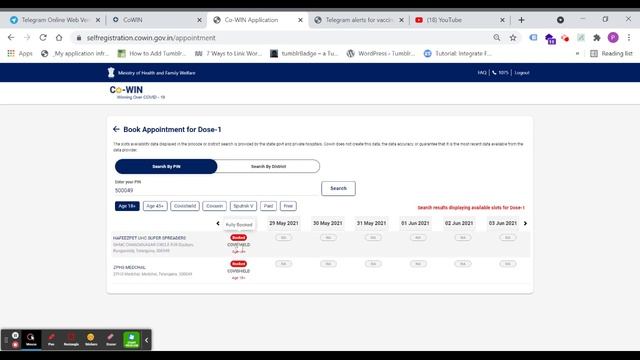Toggle the Sputnik V filter
The image size is (640, 360).
(x=243, y=206)
